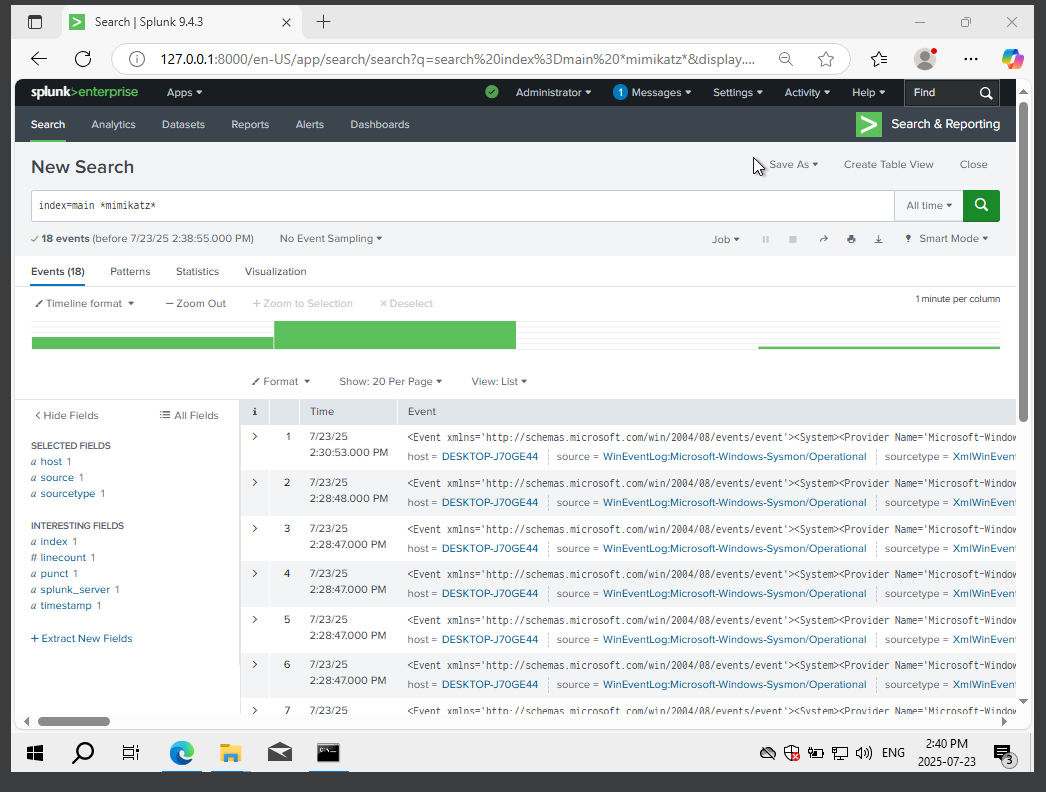Expand event row 2
This screenshot has height=792, width=1046.
[255, 482]
